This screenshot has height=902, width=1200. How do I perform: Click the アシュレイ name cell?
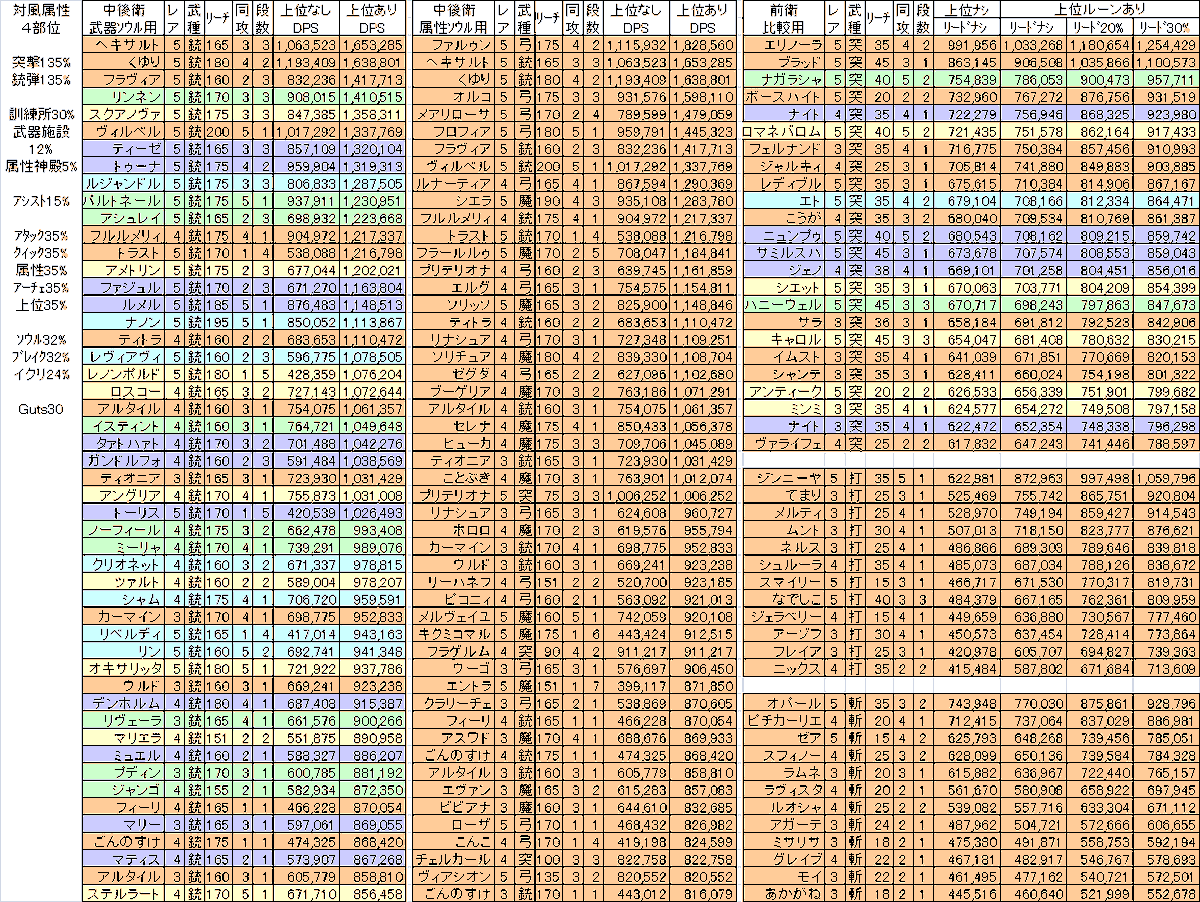(x=122, y=217)
